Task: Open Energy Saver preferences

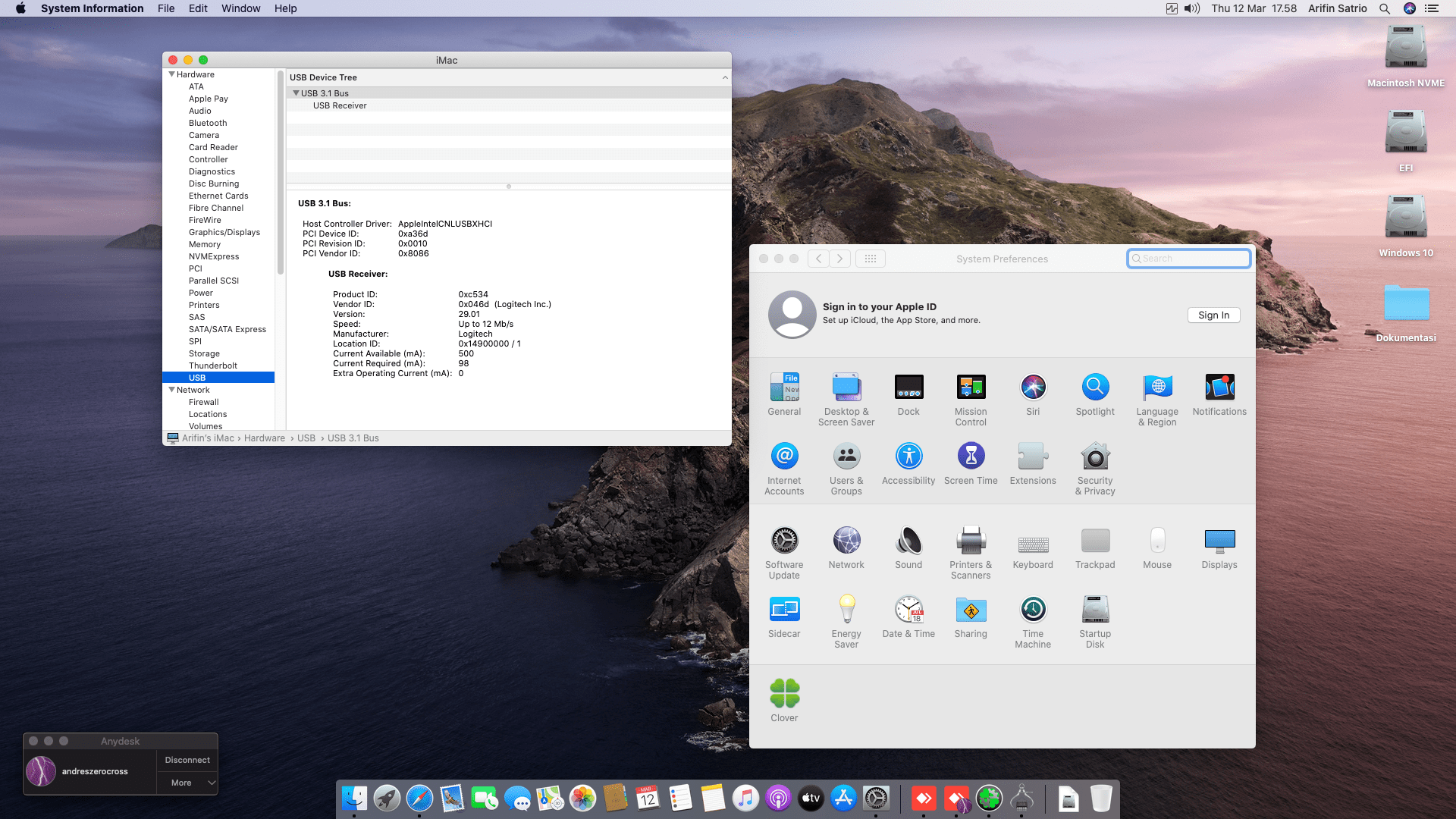Action: (x=846, y=622)
